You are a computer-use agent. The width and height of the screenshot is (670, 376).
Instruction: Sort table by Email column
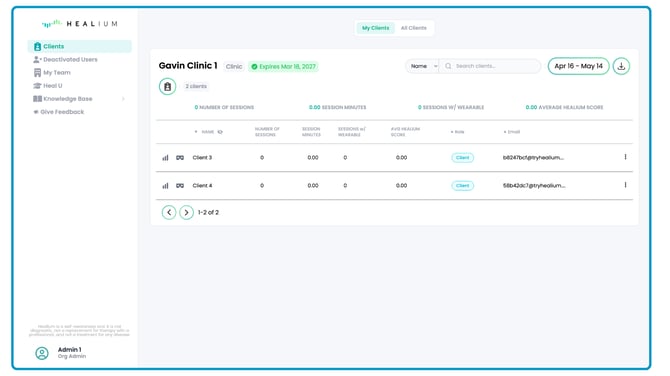click(511, 132)
